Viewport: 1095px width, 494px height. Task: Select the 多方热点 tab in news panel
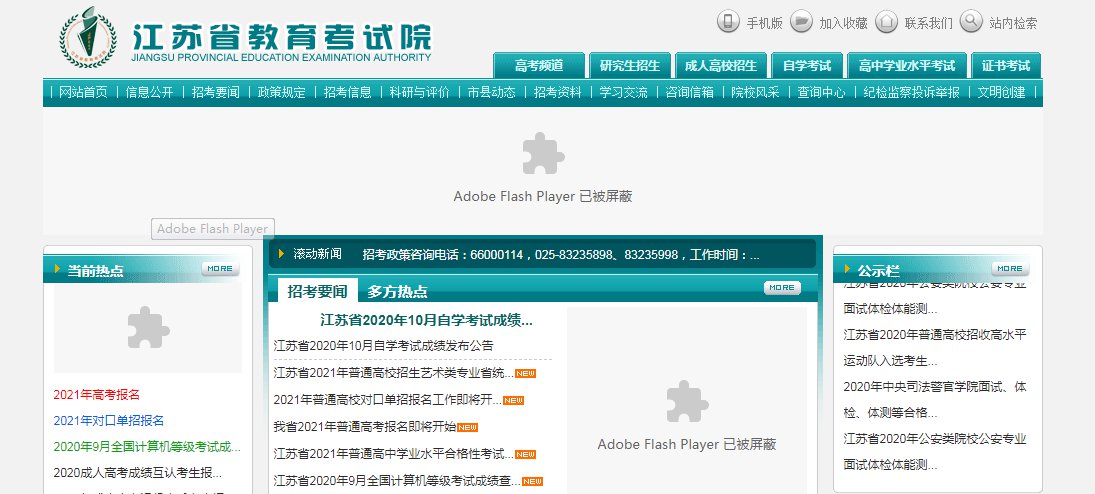click(397, 291)
